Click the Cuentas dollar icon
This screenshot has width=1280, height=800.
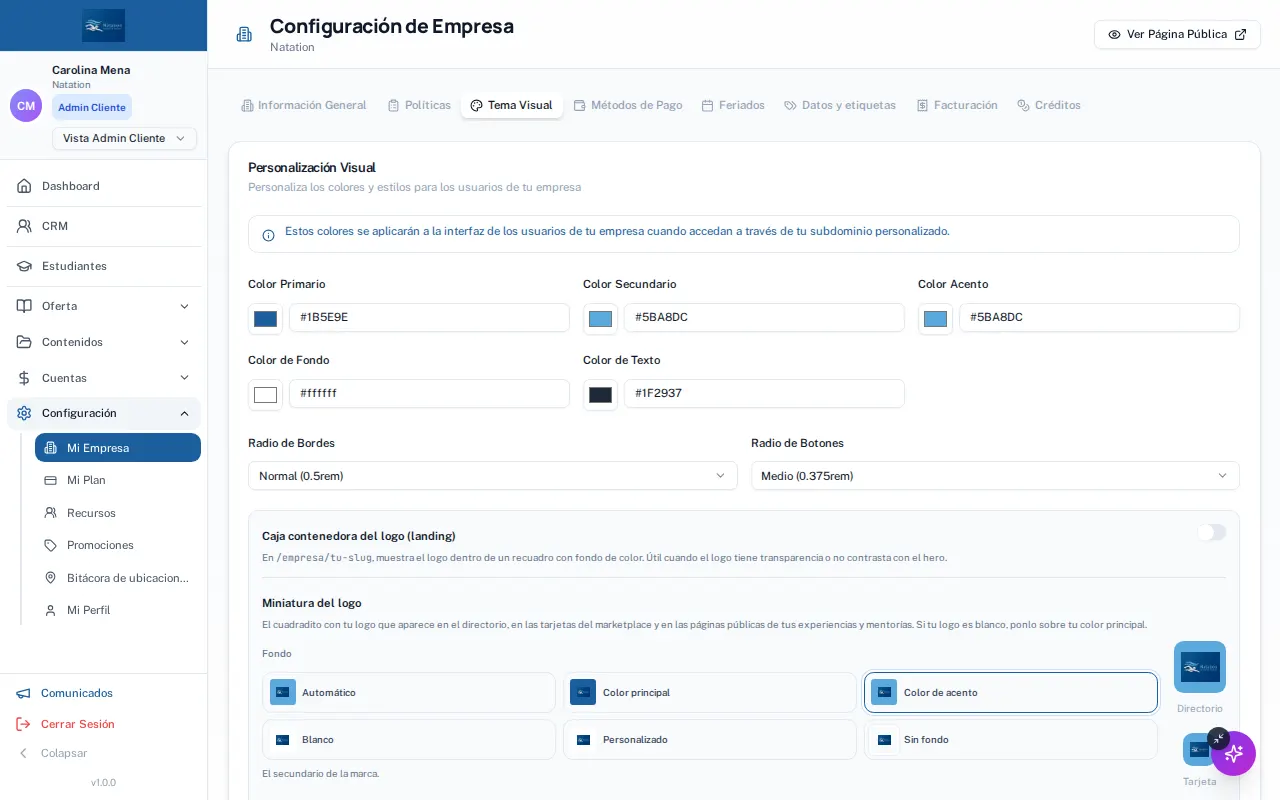click(24, 378)
